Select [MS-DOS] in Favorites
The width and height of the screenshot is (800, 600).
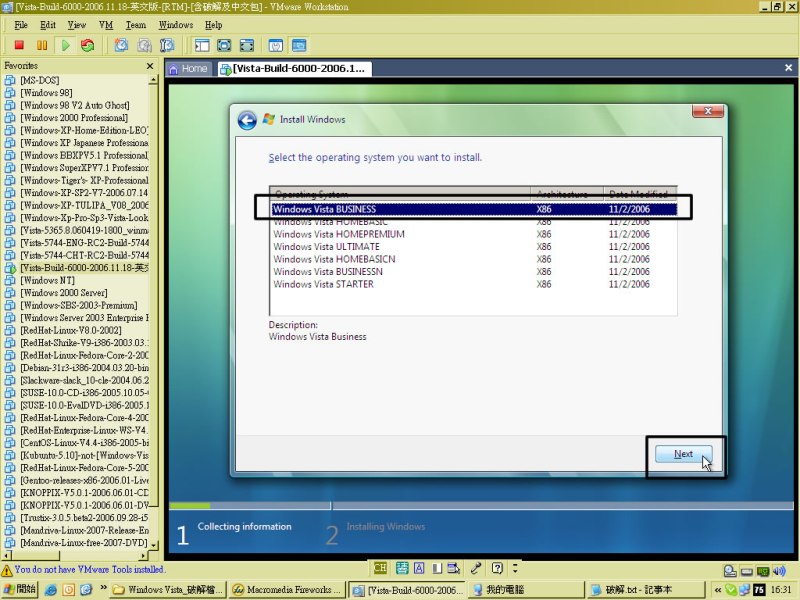pyautogui.click(x=39, y=81)
